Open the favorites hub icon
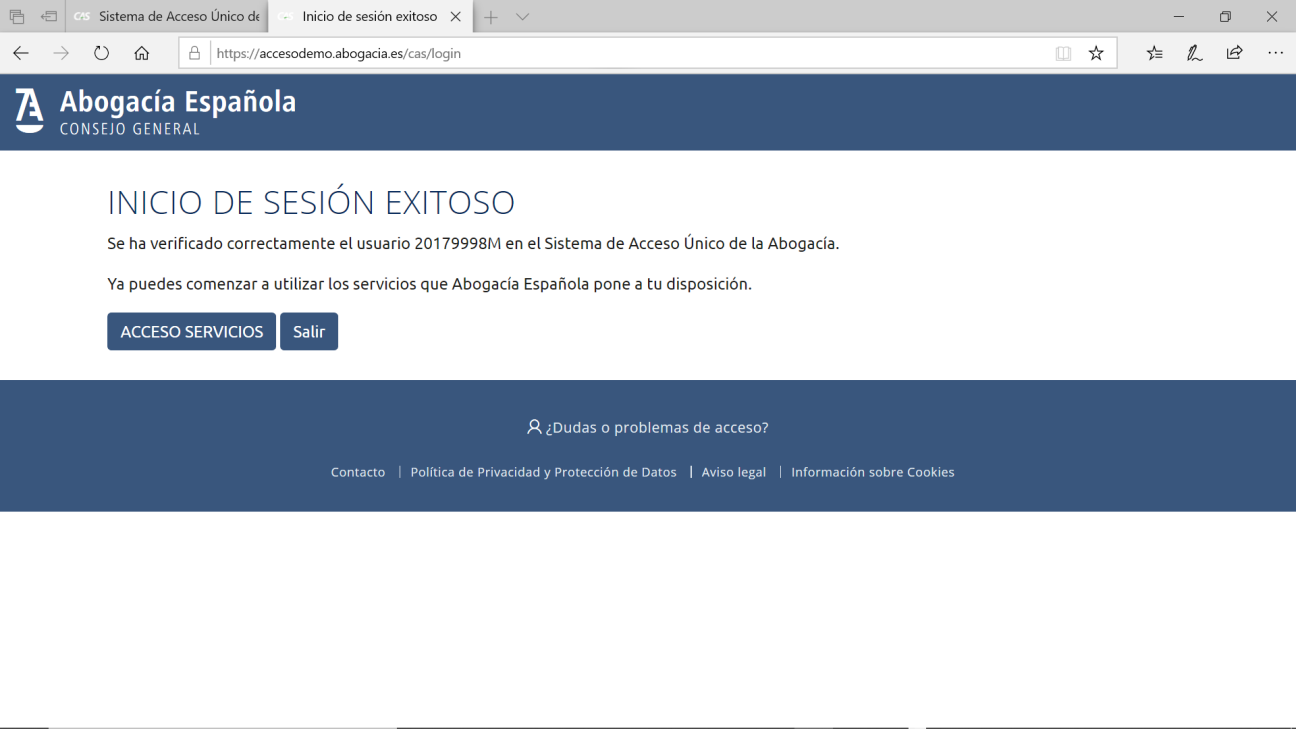 coord(1155,53)
